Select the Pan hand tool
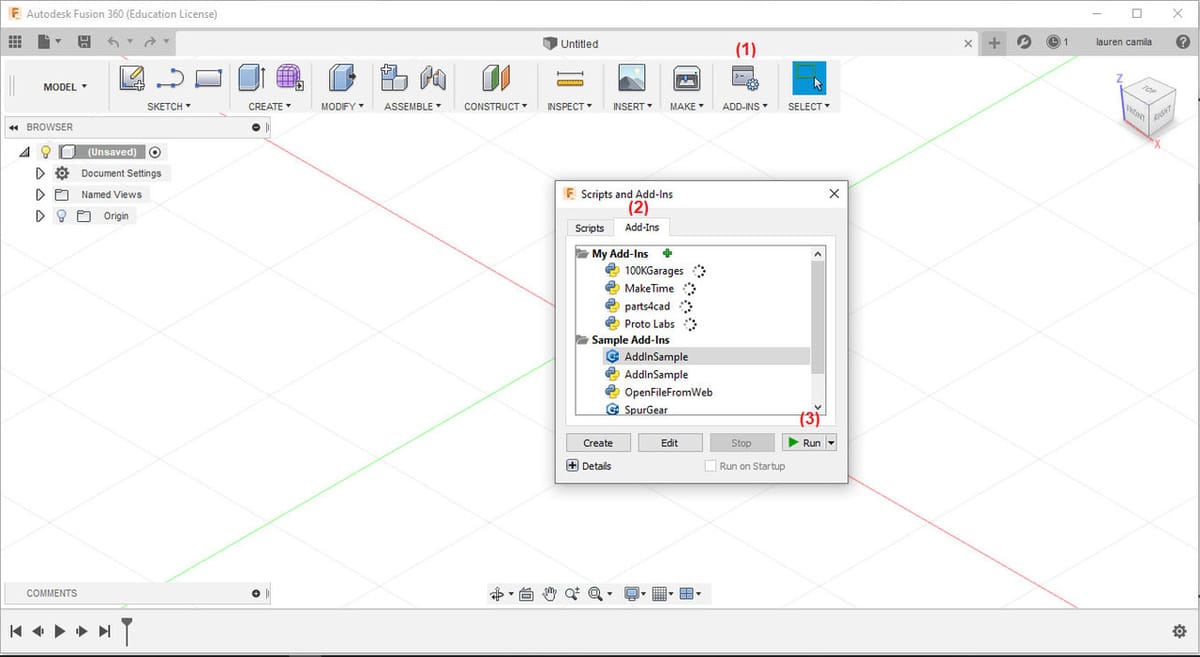The image size is (1200, 657). 549,594
